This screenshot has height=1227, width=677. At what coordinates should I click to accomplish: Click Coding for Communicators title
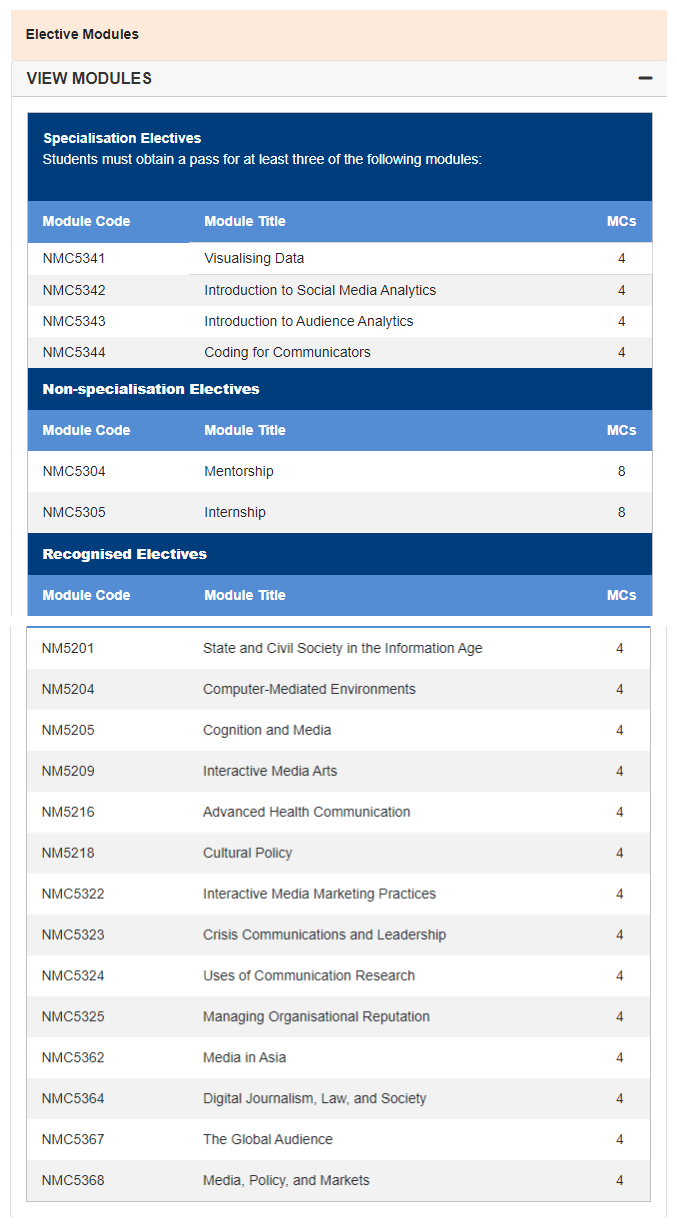[287, 352]
